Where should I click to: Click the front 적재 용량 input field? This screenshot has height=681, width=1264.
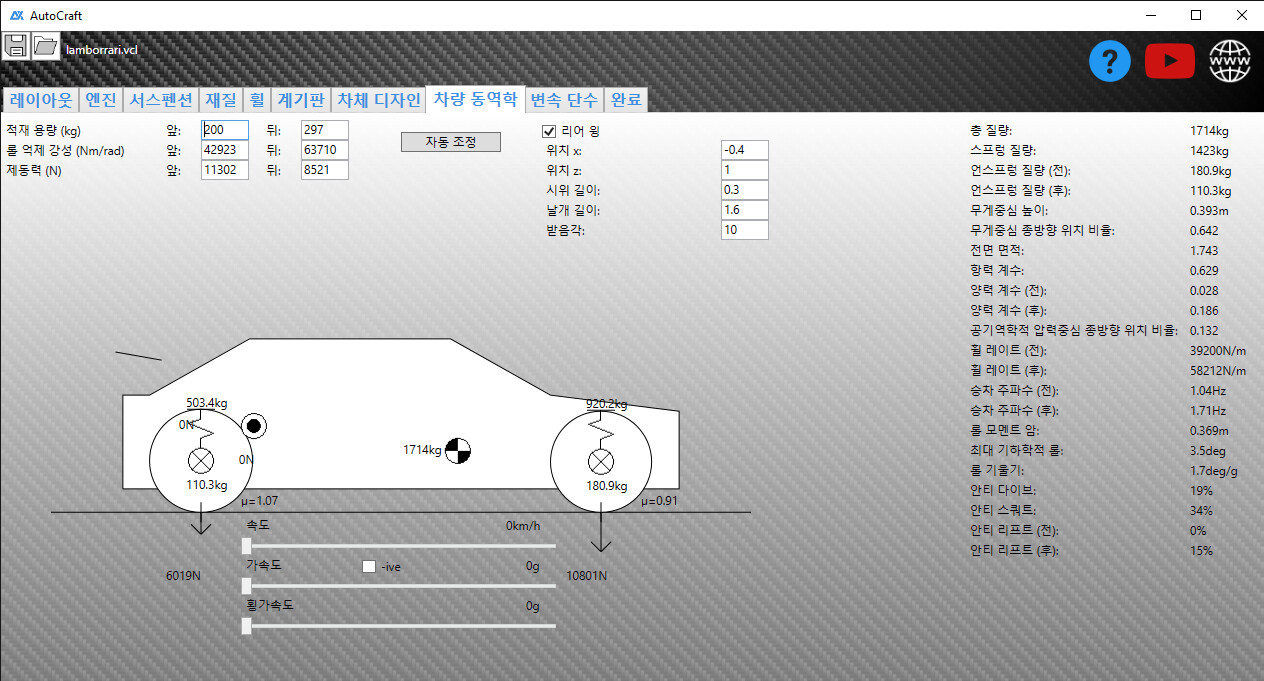tap(225, 130)
